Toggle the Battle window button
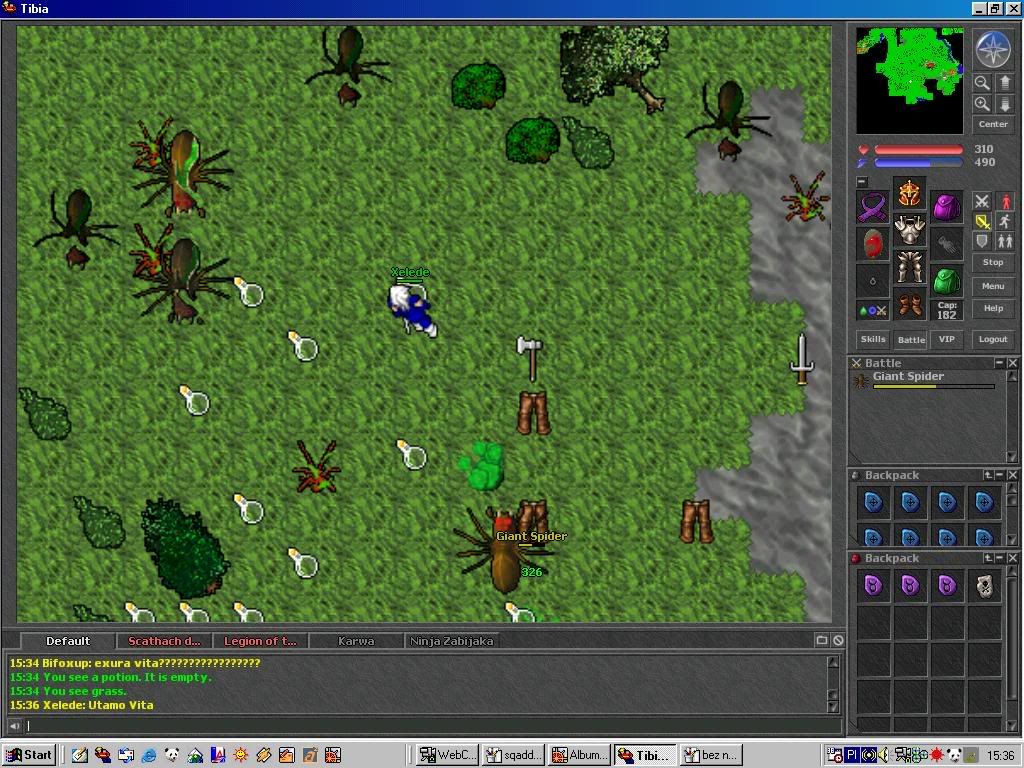Viewport: 1024px width, 768px height. click(x=910, y=339)
